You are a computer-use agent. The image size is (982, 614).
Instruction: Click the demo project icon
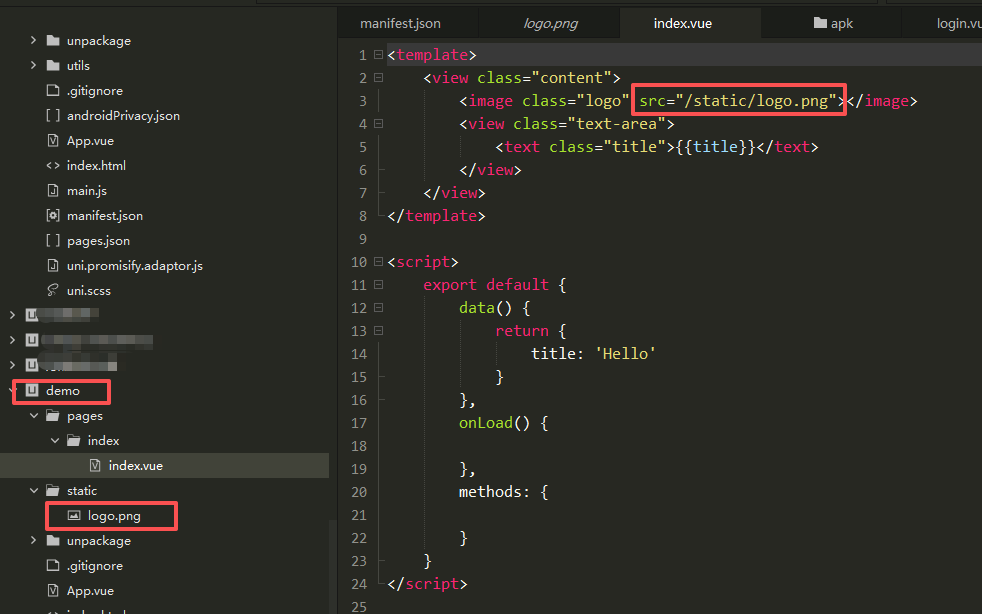pos(32,391)
